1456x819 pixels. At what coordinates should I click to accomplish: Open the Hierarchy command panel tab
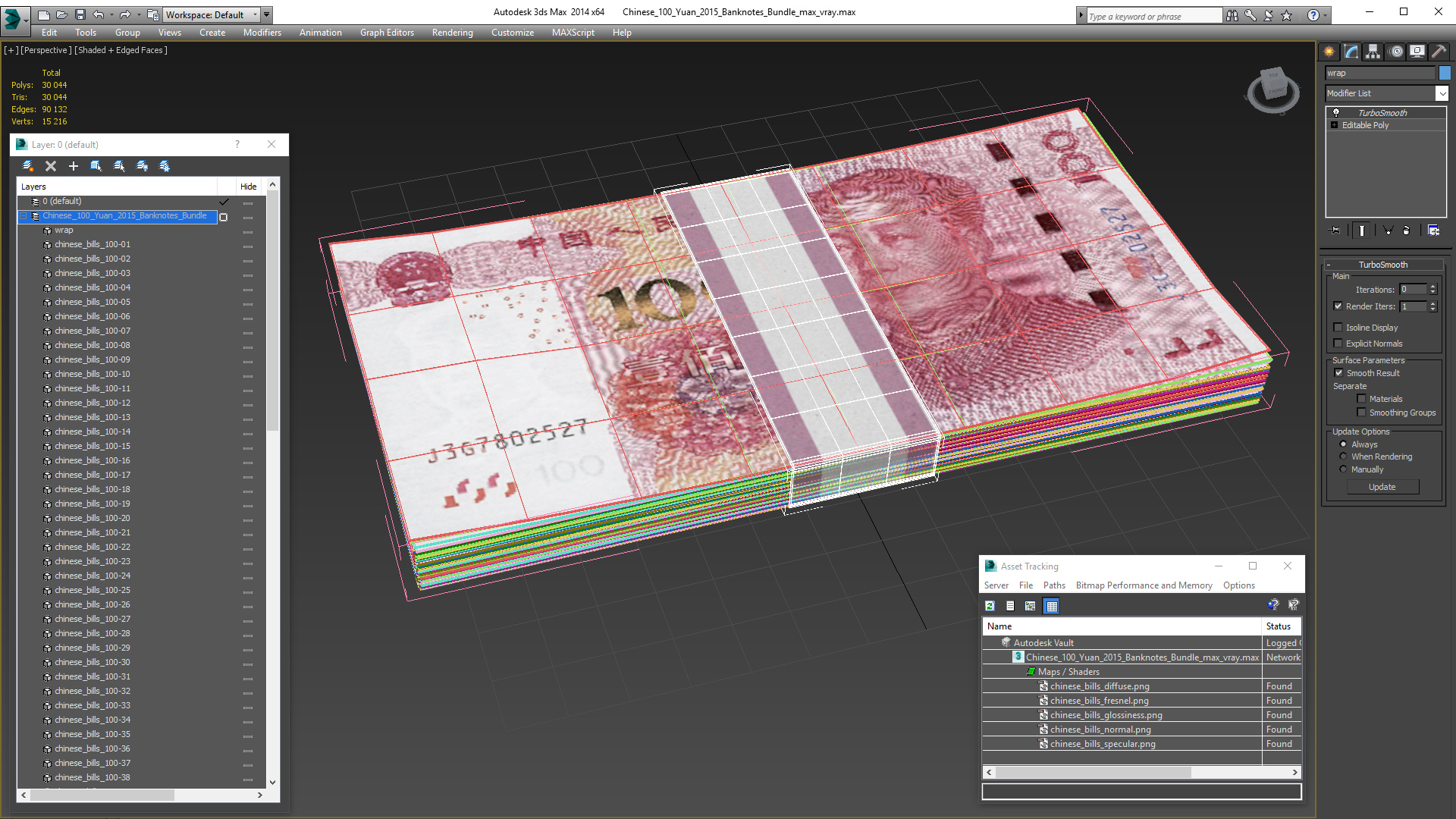[1373, 52]
